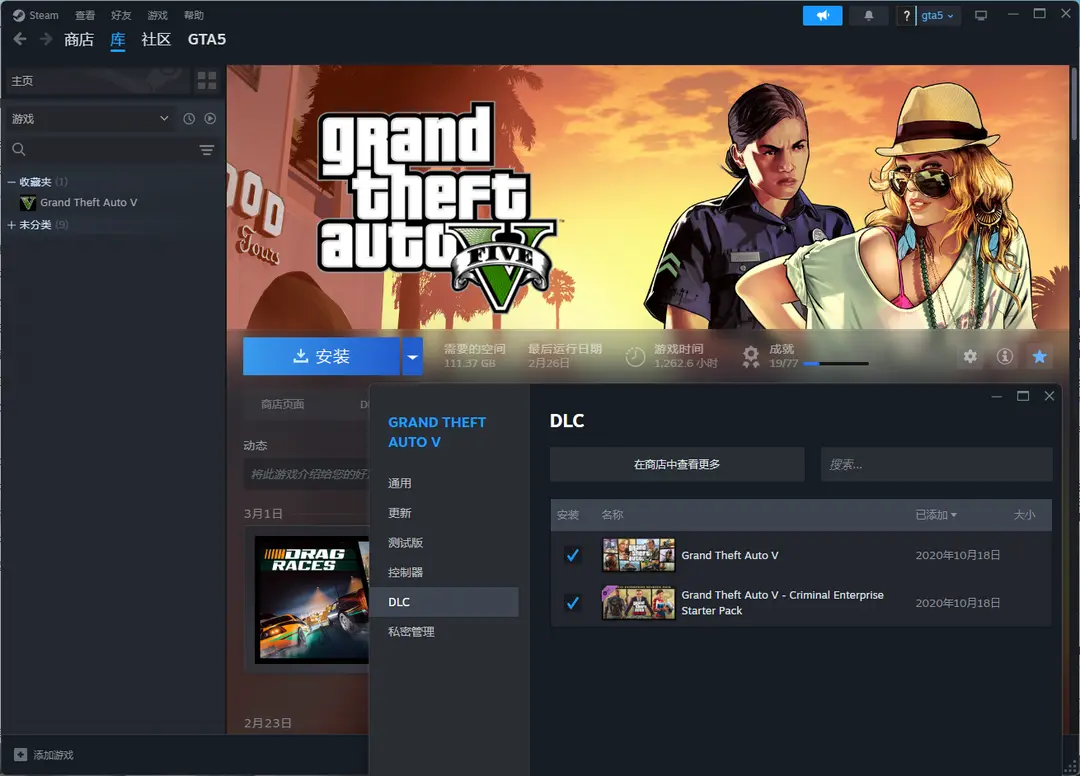Image resolution: width=1080 pixels, height=776 pixels.
Task: Open game settings gear icon
Action: [970, 356]
